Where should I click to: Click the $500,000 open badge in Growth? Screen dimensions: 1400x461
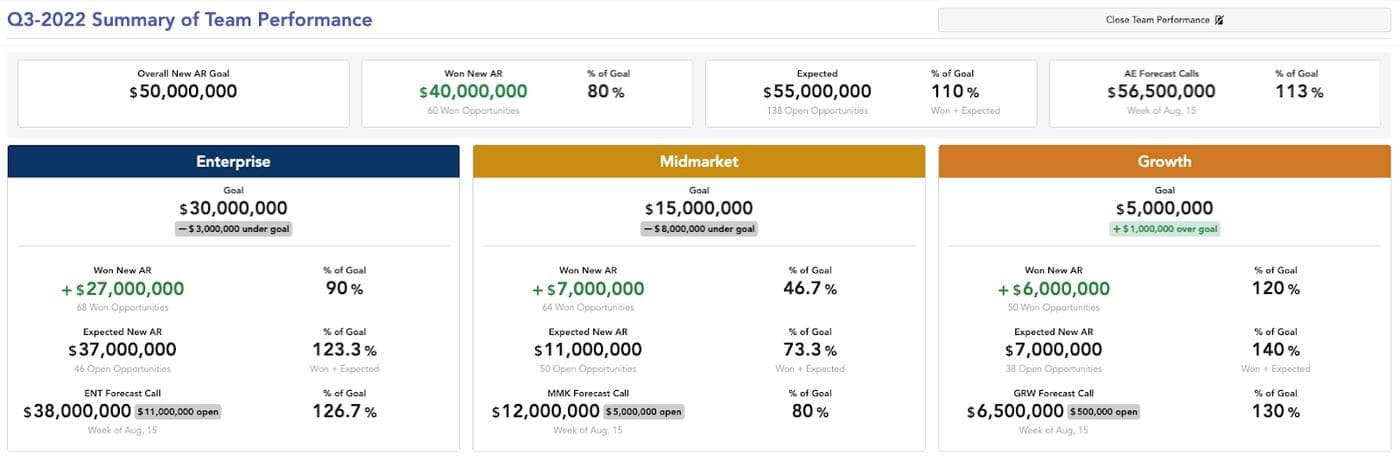[1103, 411]
